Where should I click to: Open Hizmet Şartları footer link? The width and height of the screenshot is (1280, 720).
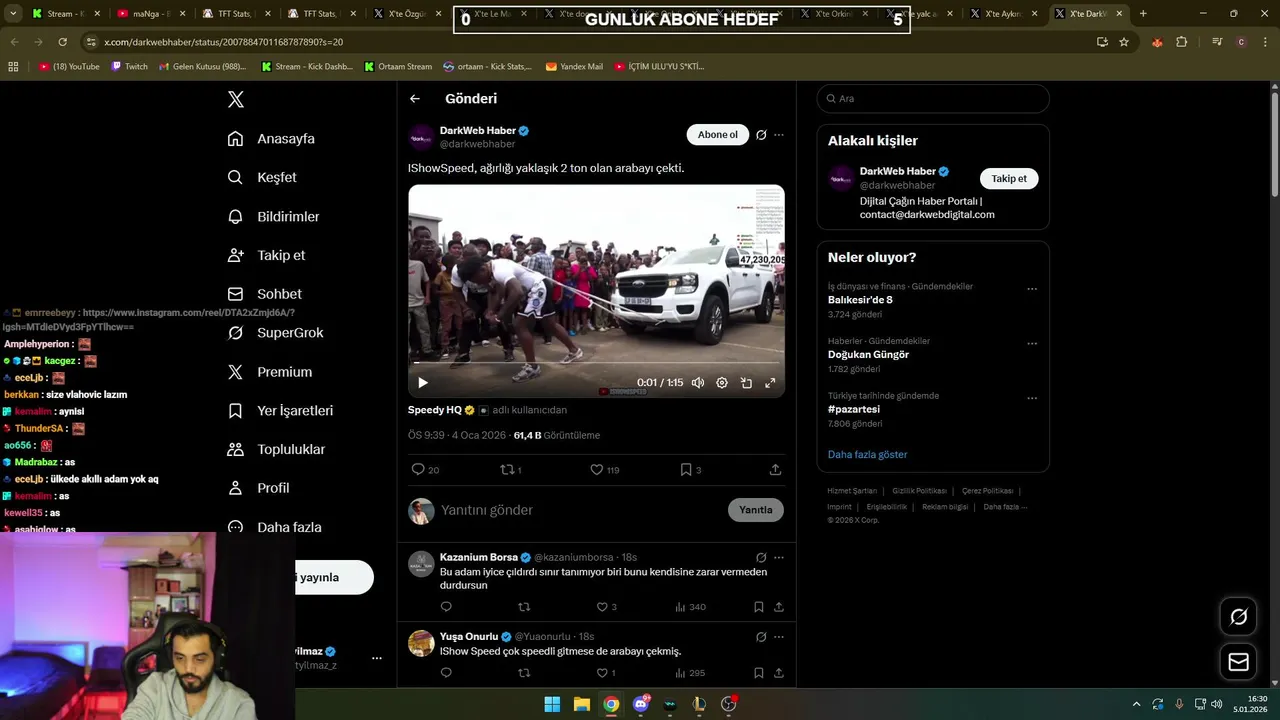point(852,491)
